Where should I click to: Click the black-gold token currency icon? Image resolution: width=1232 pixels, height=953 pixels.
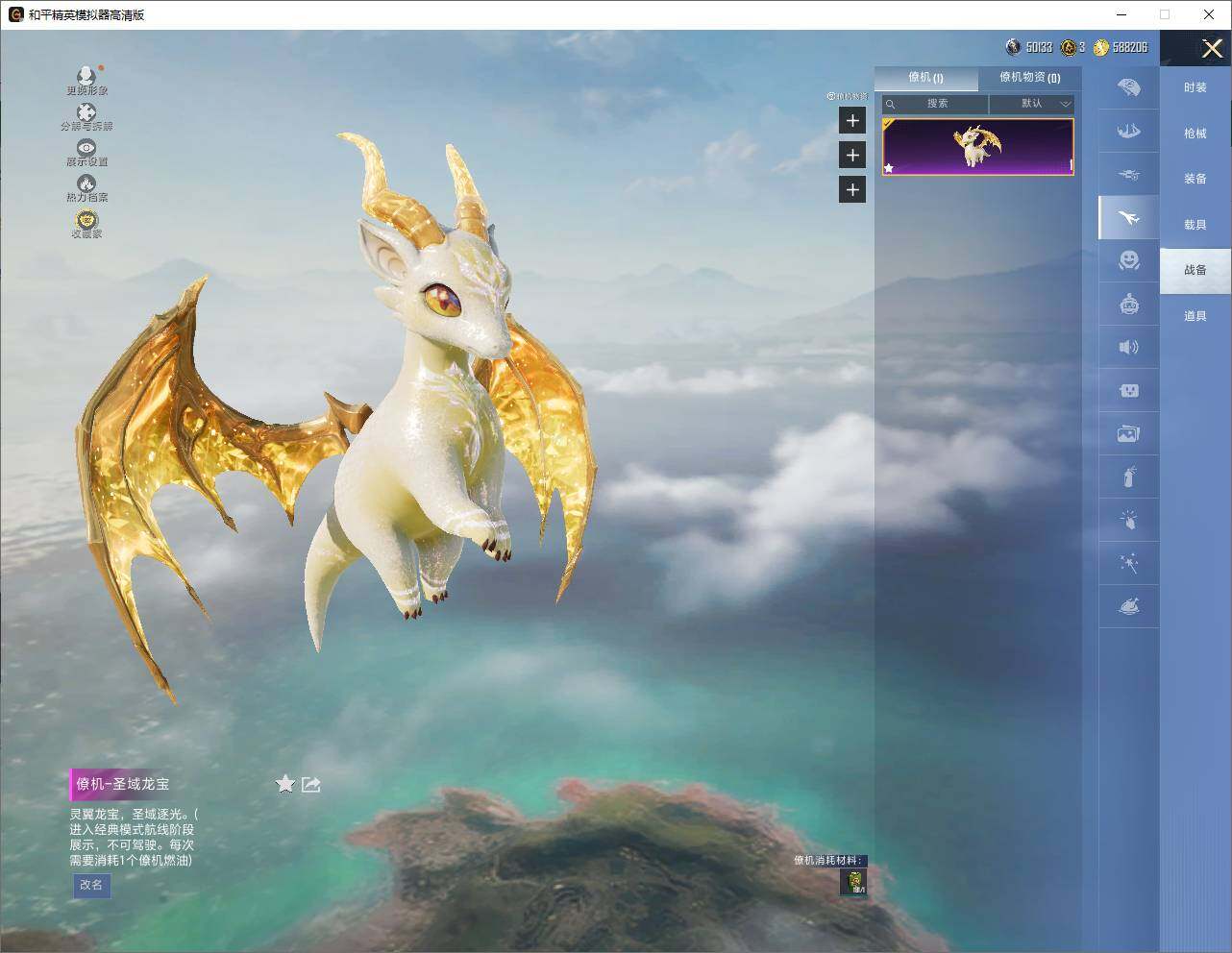(x=1068, y=47)
